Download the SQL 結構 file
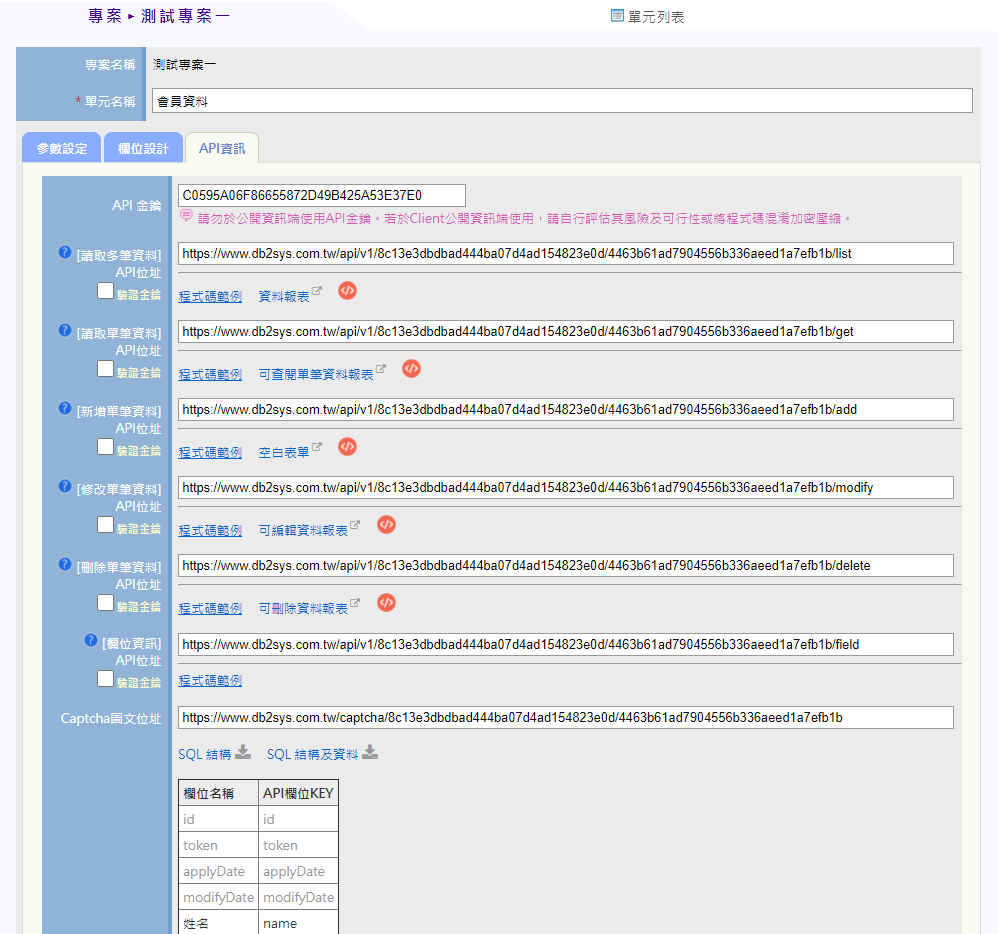This screenshot has height=934, width=999. pos(243,753)
